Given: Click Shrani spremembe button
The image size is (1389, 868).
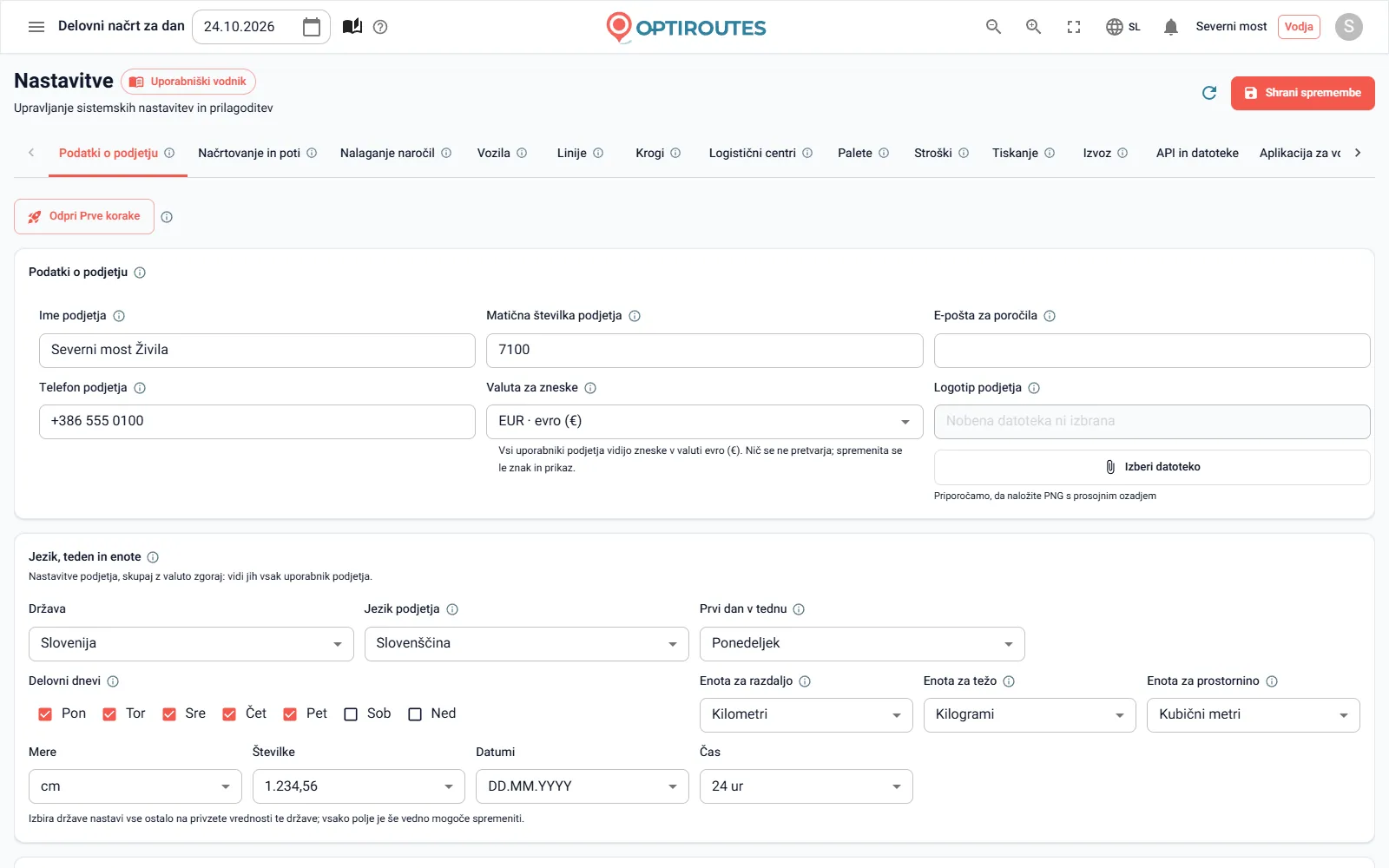Looking at the screenshot, I should point(1302,93).
